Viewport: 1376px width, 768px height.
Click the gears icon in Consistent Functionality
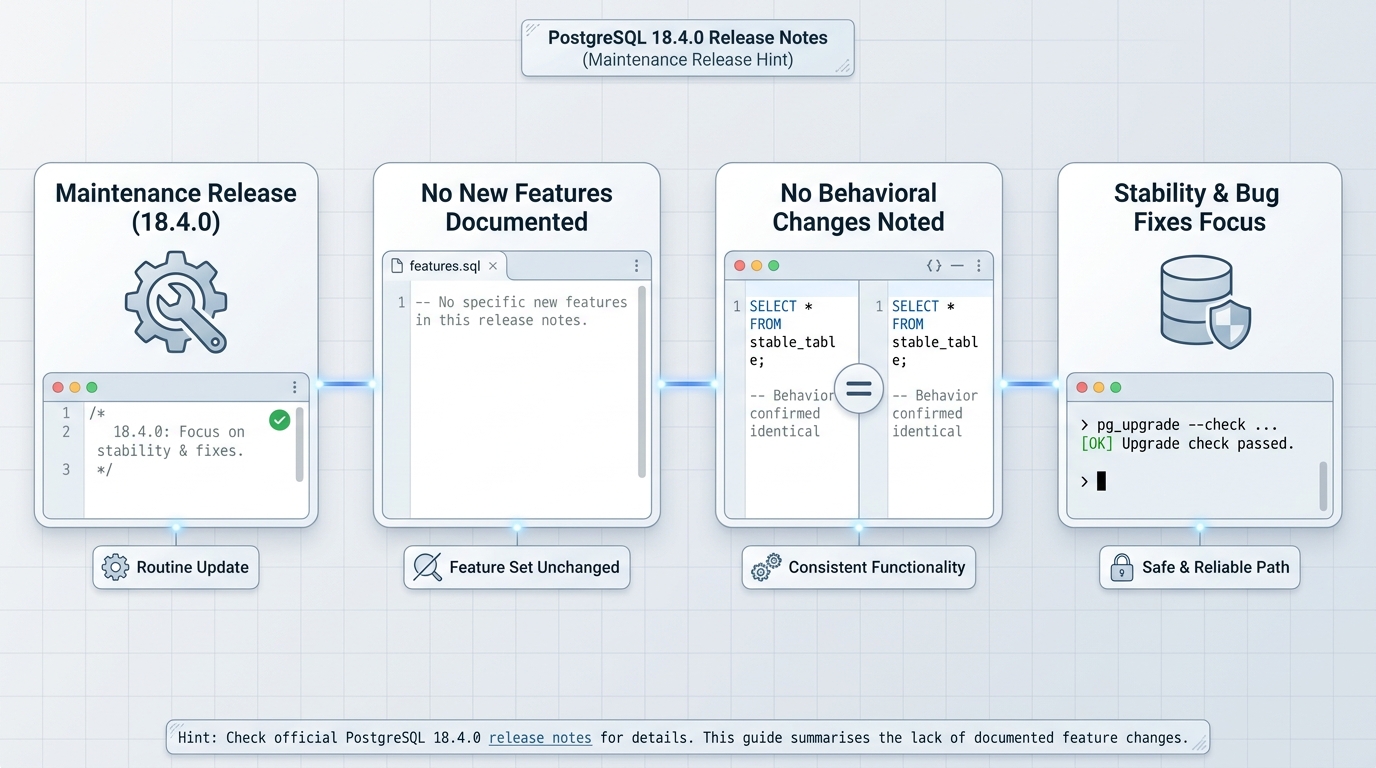(766, 567)
